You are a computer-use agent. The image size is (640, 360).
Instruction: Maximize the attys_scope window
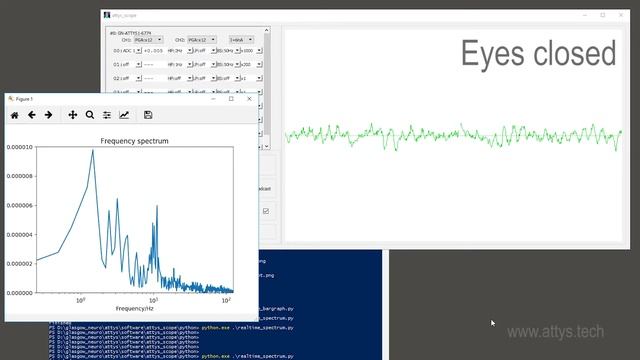point(603,15)
